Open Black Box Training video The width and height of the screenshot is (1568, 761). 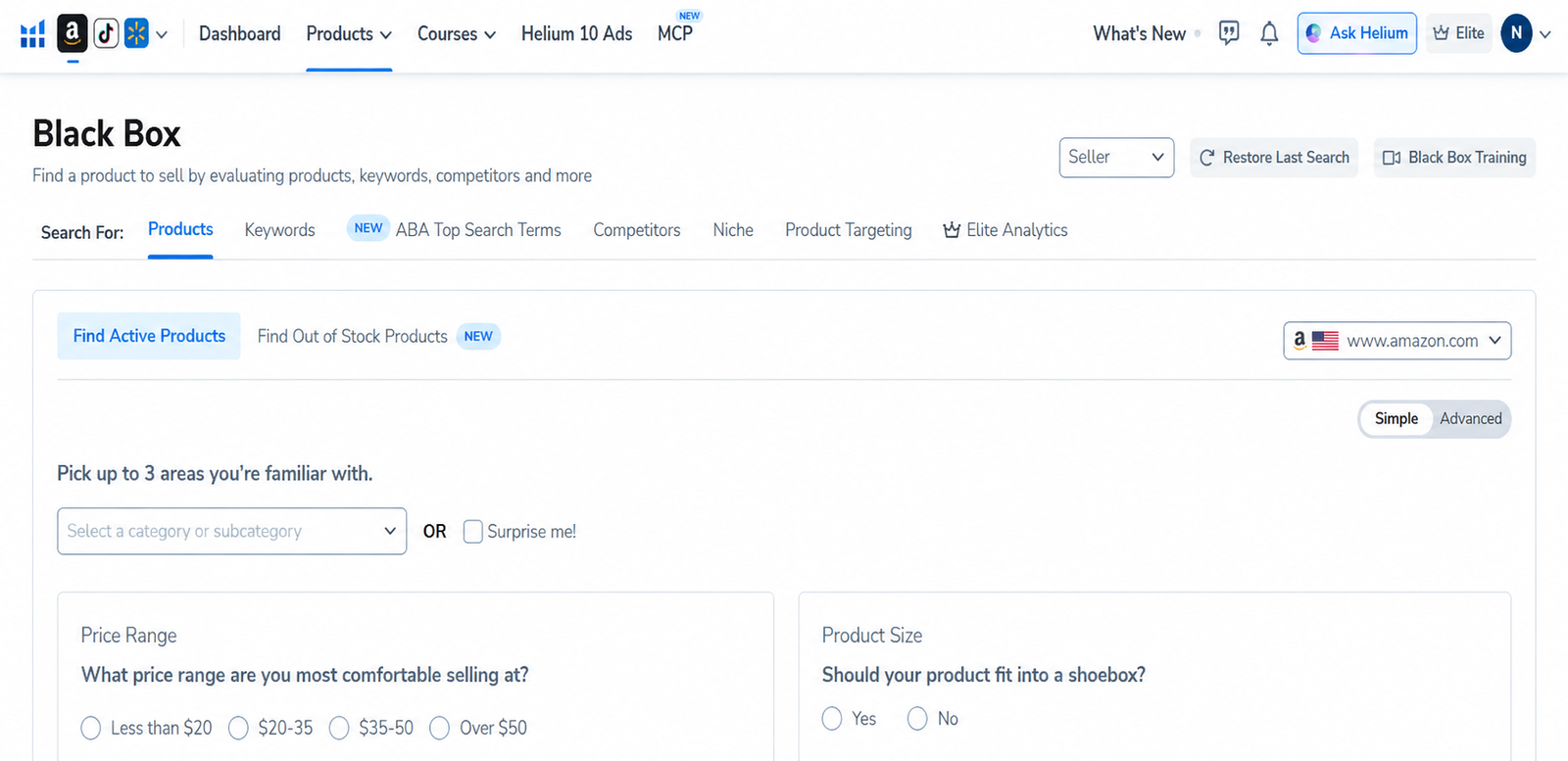tap(1454, 158)
